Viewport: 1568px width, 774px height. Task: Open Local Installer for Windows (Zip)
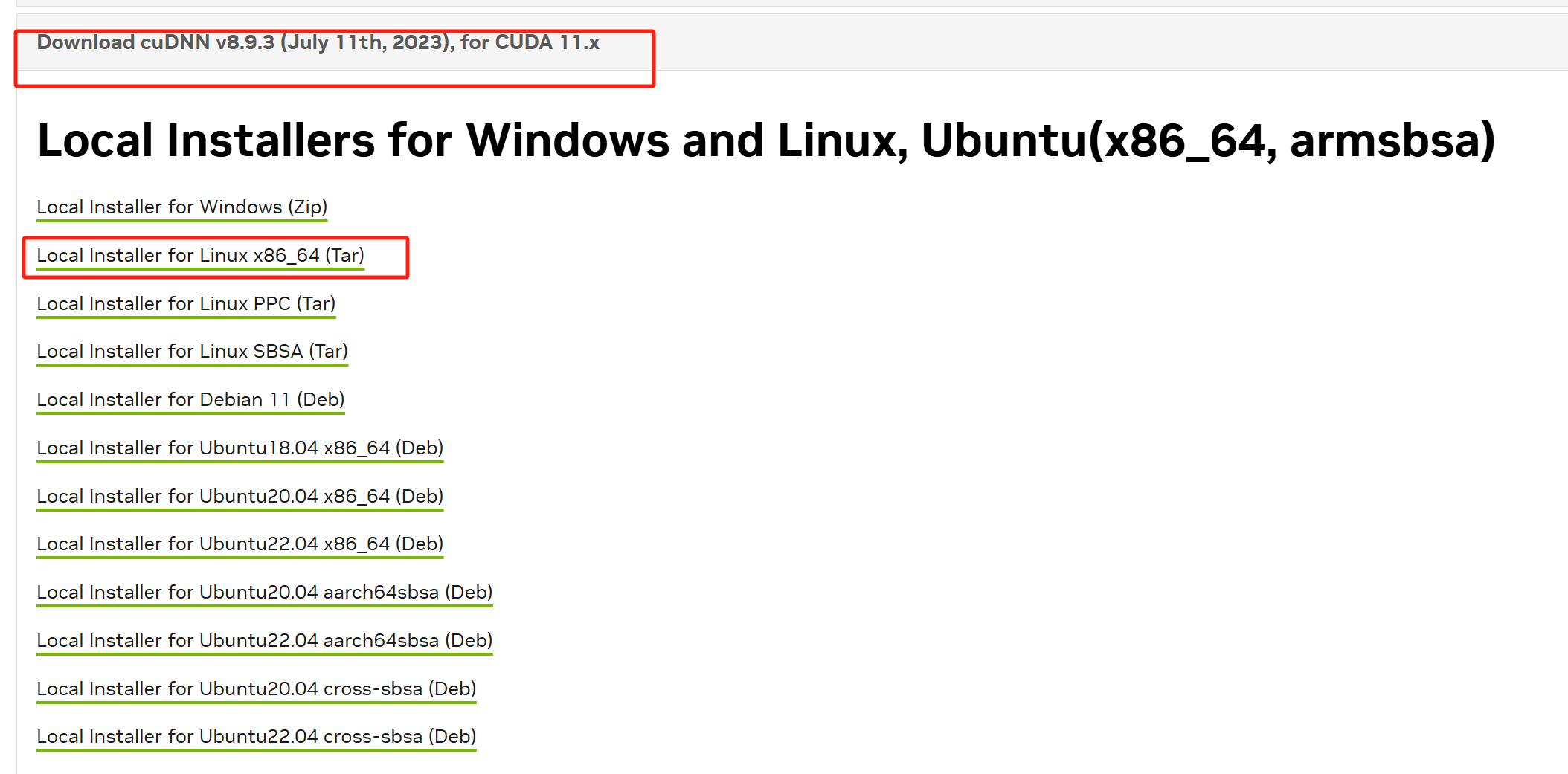pyautogui.click(x=182, y=207)
